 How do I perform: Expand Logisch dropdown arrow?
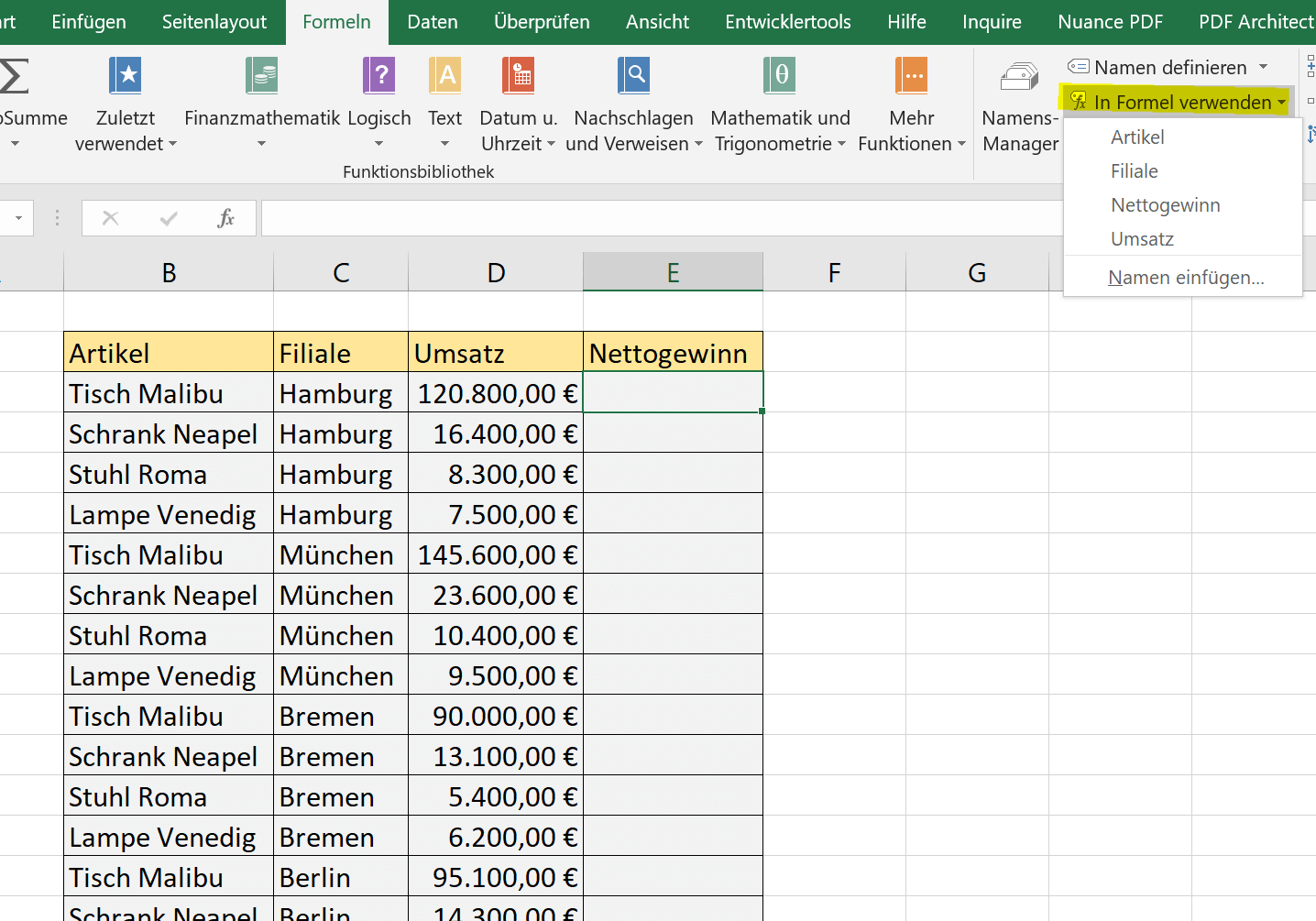(x=378, y=144)
